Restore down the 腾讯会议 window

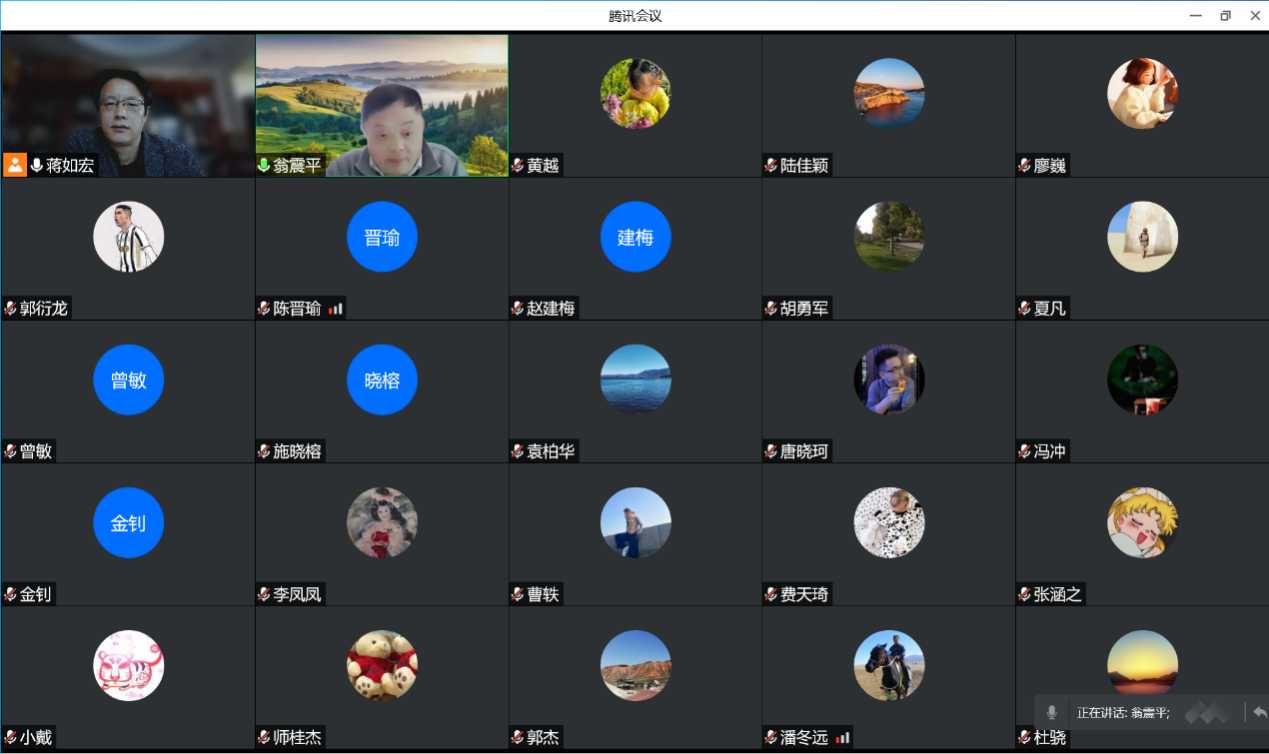pyautogui.click(x=1225, y=15)
